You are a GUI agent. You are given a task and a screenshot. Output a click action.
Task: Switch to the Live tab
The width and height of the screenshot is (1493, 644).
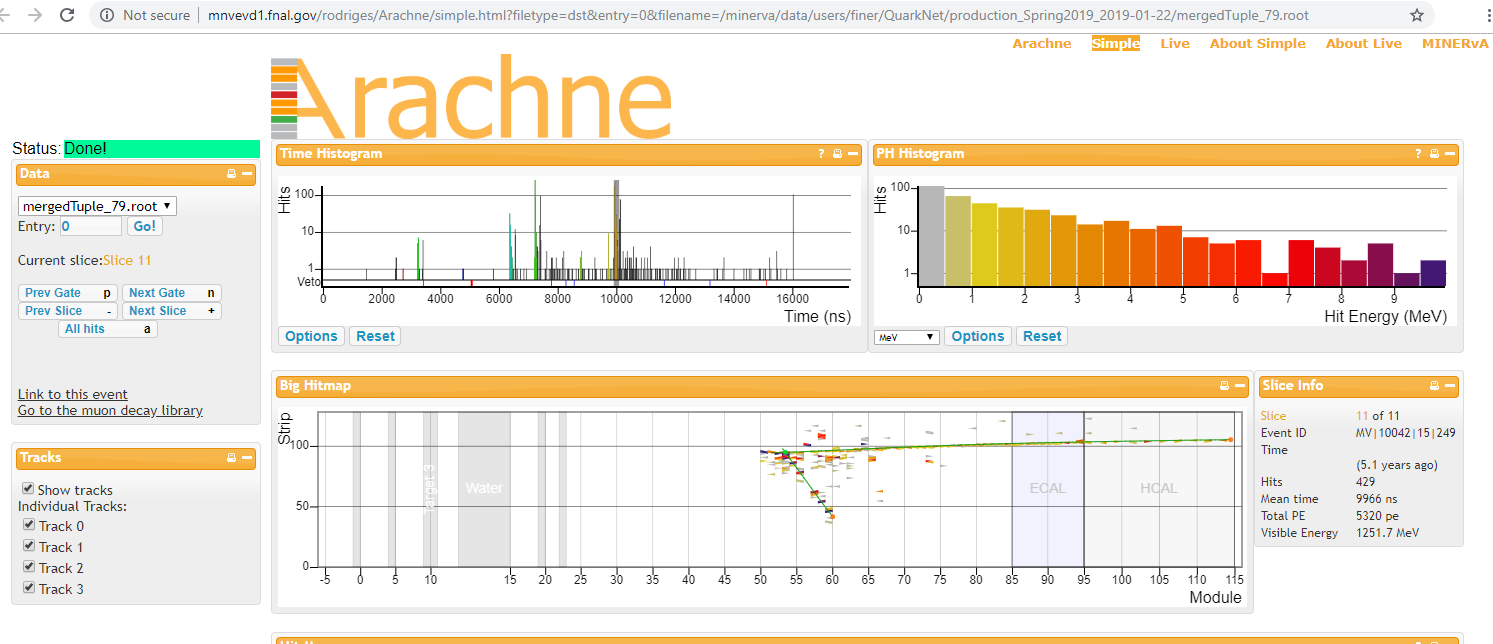(1174, 43)
